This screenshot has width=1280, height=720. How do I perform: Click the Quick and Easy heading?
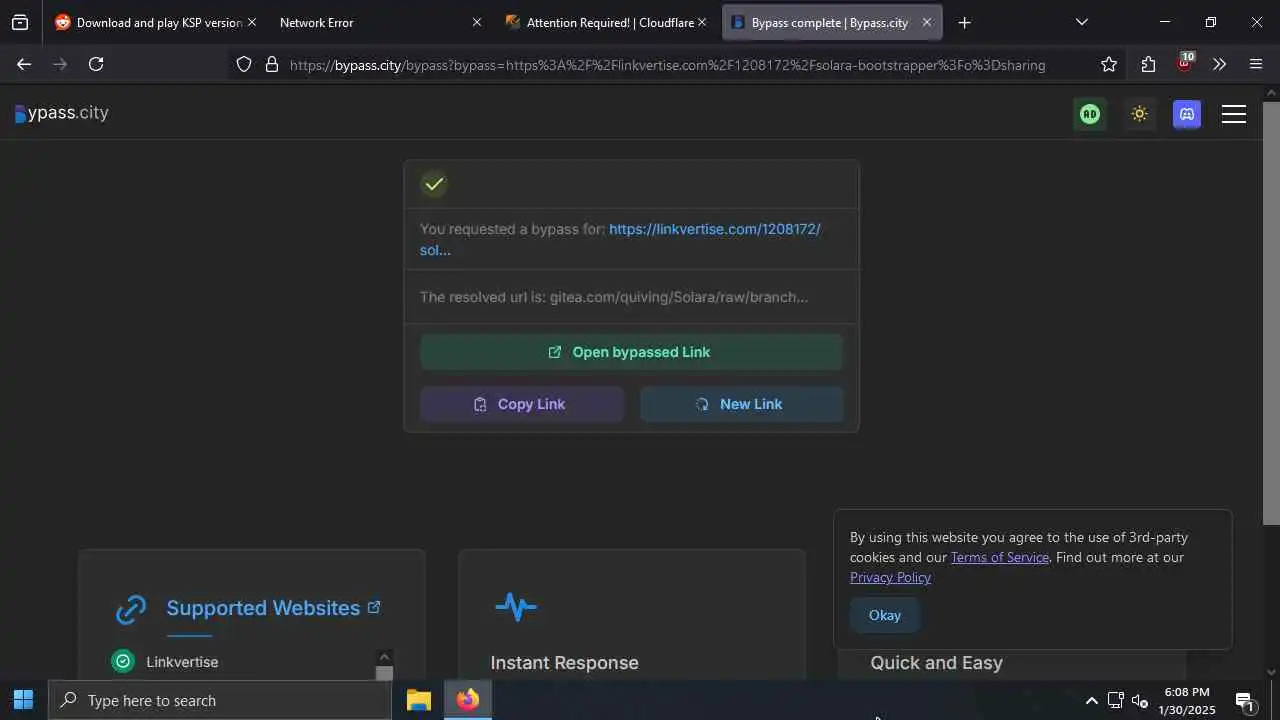(x=936, y=663)
